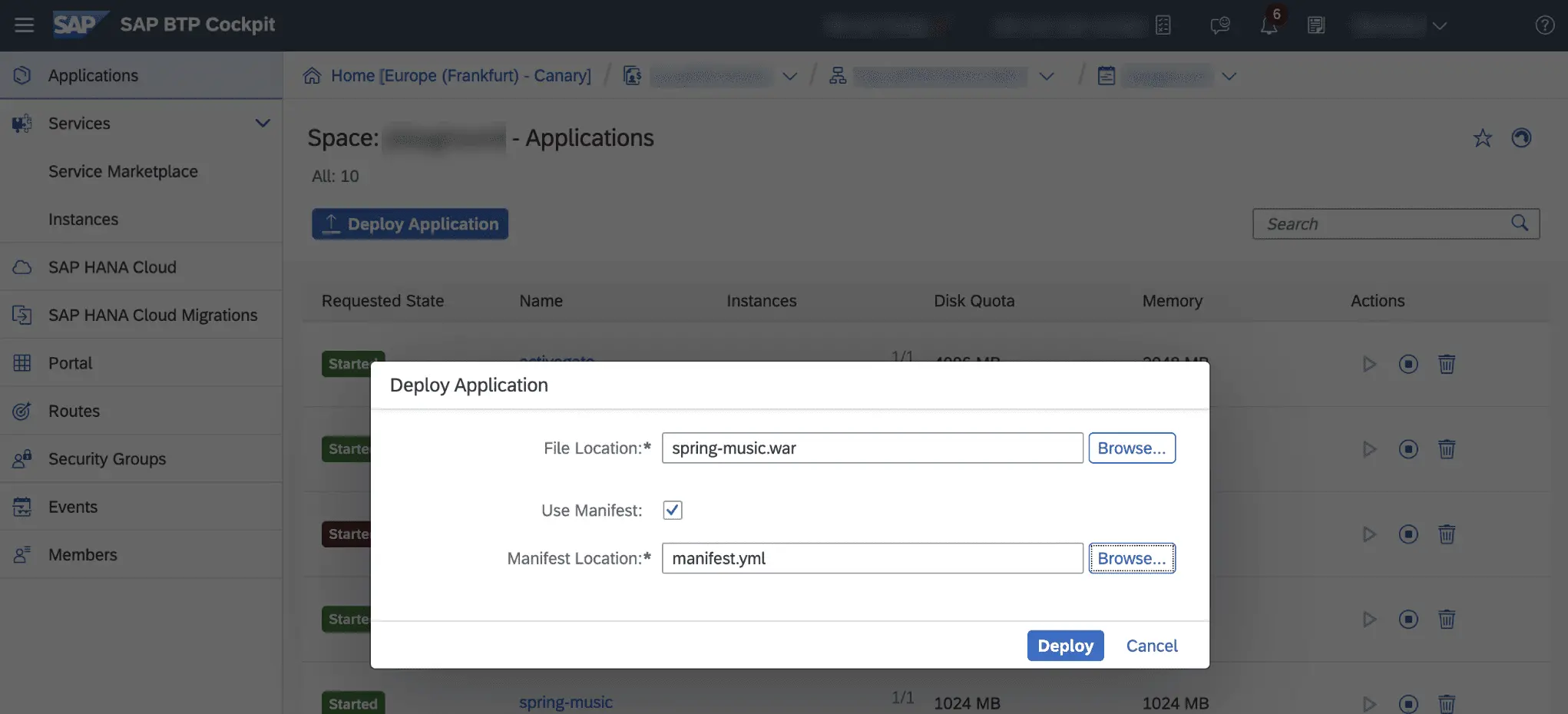Image resolution: width=1568 pixels, height=714 pixels.
Task: Click the File Location input field
Action: point(872,448)
